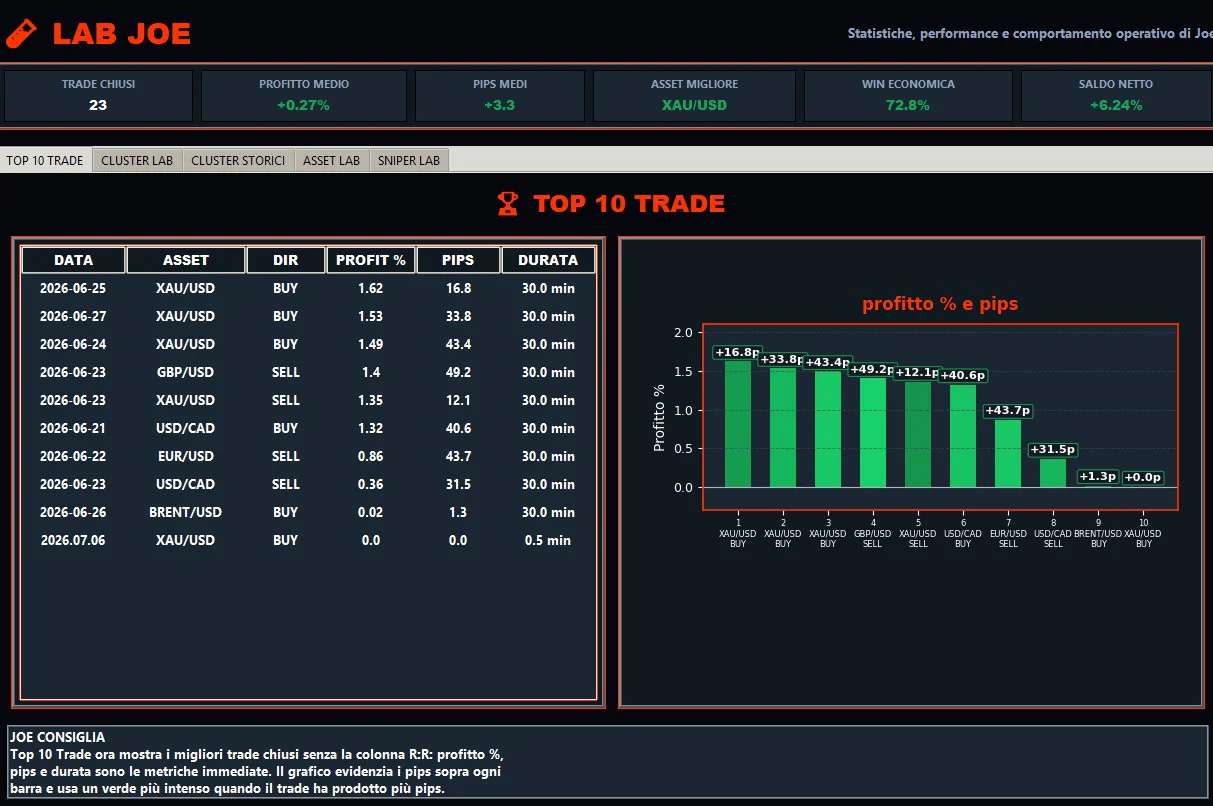Open the CLUSTER LAB tab
Image resolution: width=1213 pixels, height=806 pixels.
coord(137,160)
